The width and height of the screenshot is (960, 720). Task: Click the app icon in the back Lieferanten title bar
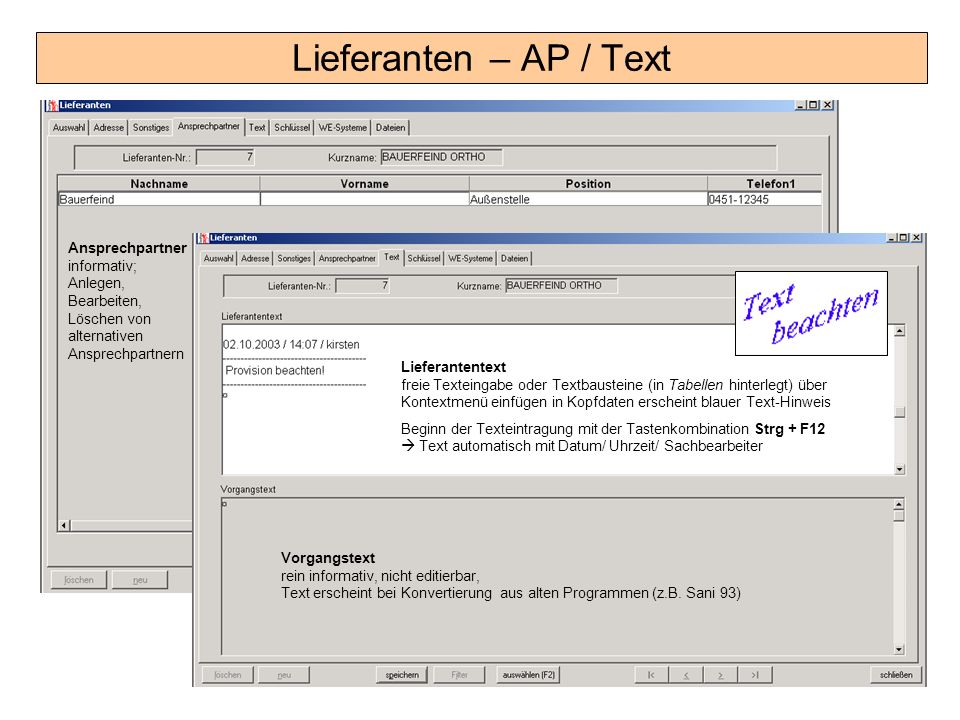click(x=53, y=105)
